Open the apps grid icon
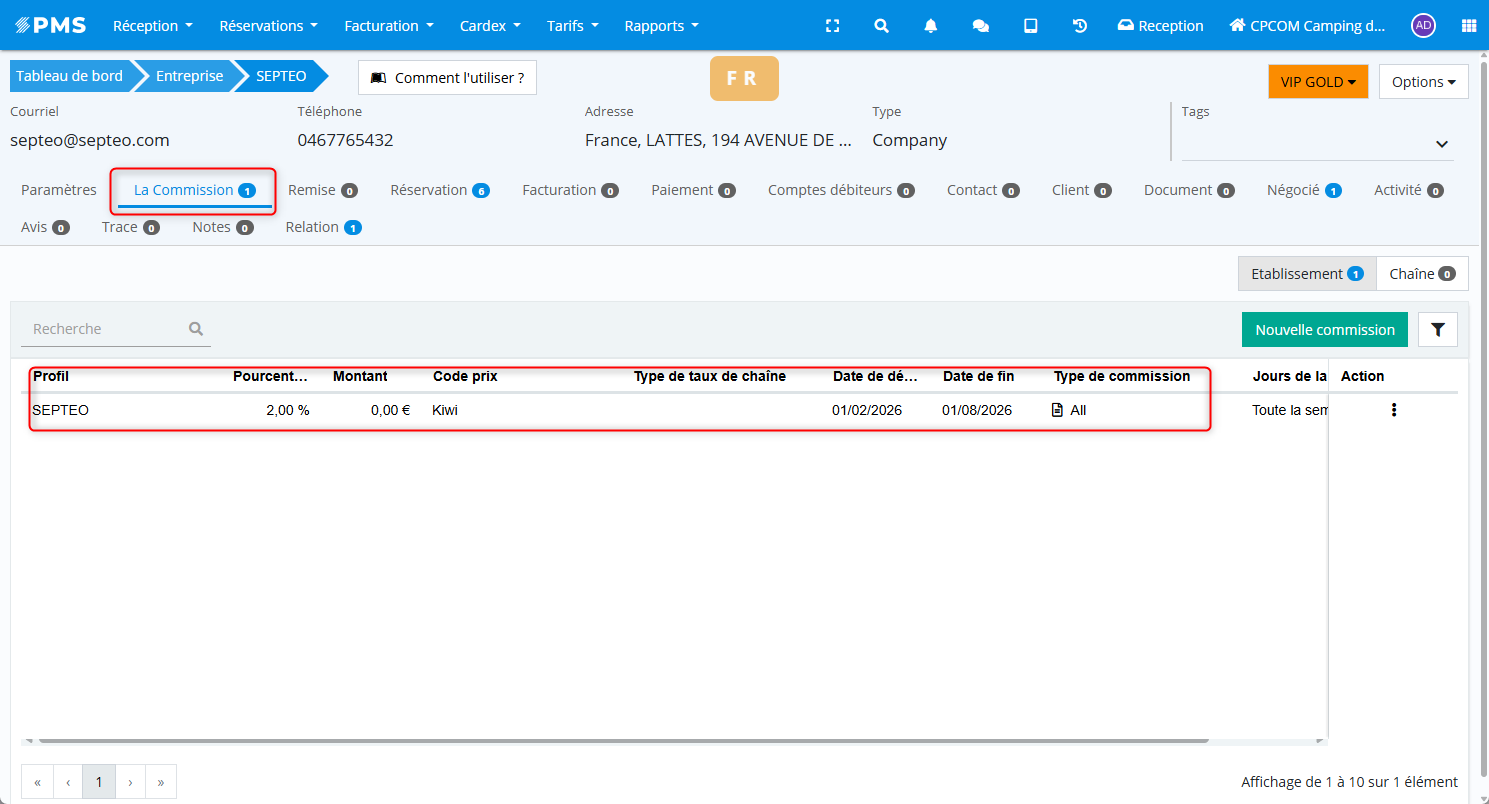Screen dimensions: 1489x804 click(1468, 26)
